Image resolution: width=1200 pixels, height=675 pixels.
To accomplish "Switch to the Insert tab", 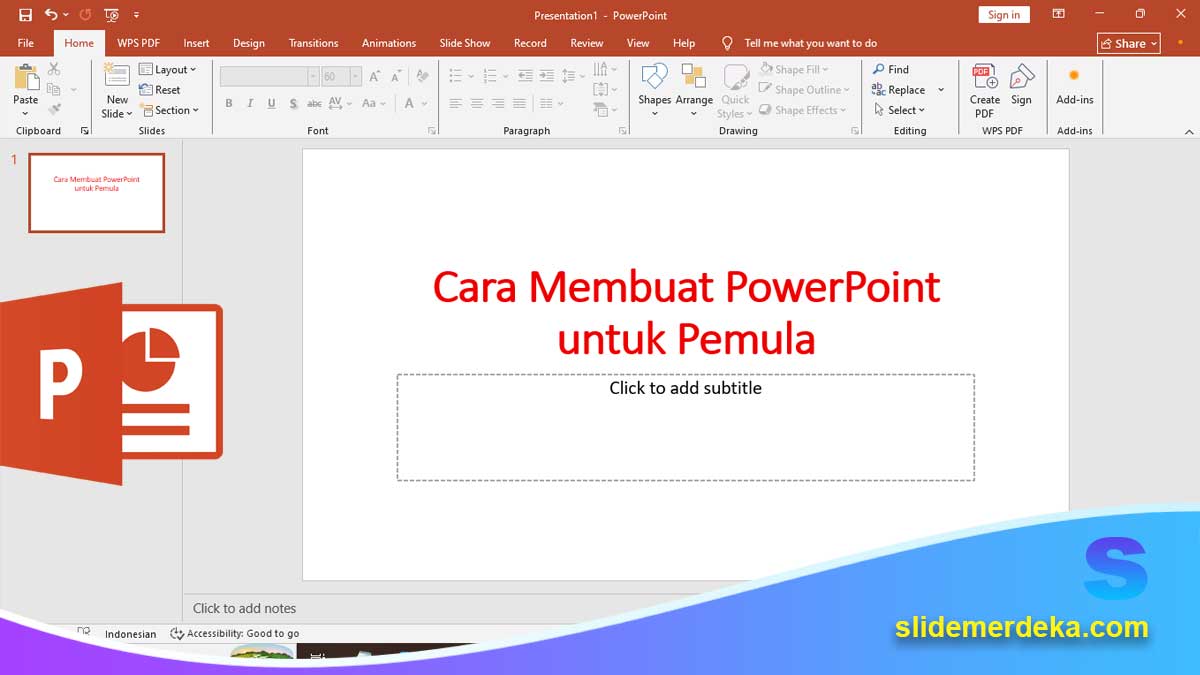I will (197, 43).
